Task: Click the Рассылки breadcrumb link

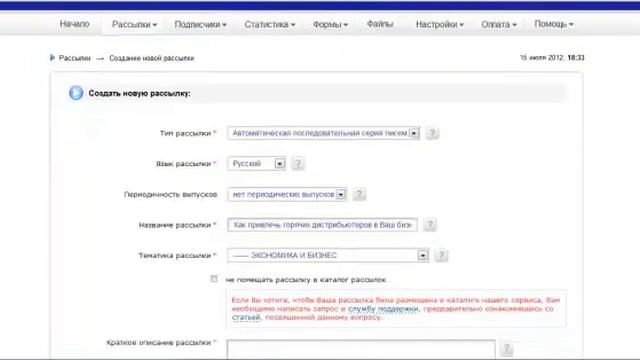Action: coord(75,58)
